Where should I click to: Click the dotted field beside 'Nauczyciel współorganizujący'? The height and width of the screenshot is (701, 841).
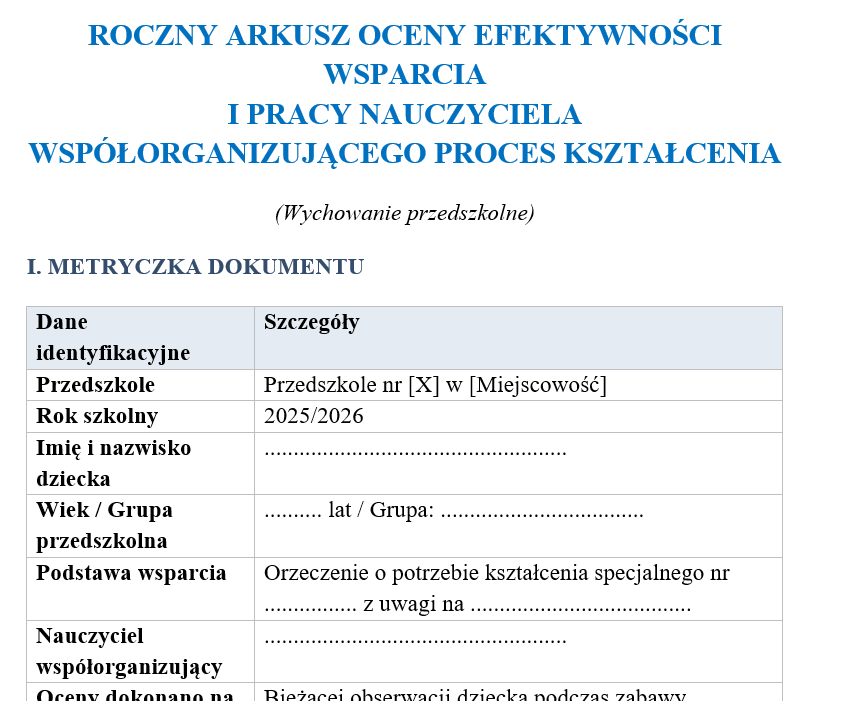point(415,639)
